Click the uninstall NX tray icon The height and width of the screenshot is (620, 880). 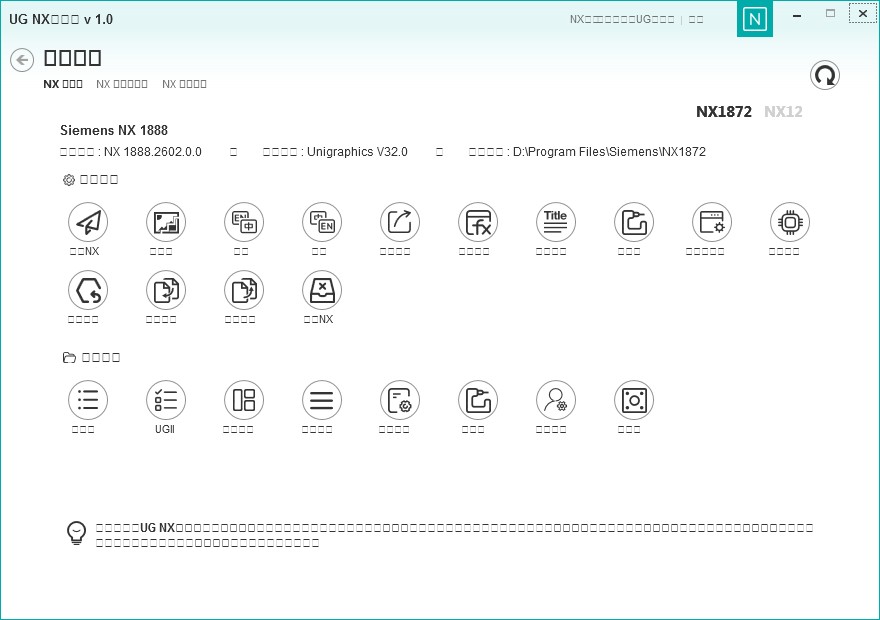click(322, 290)
